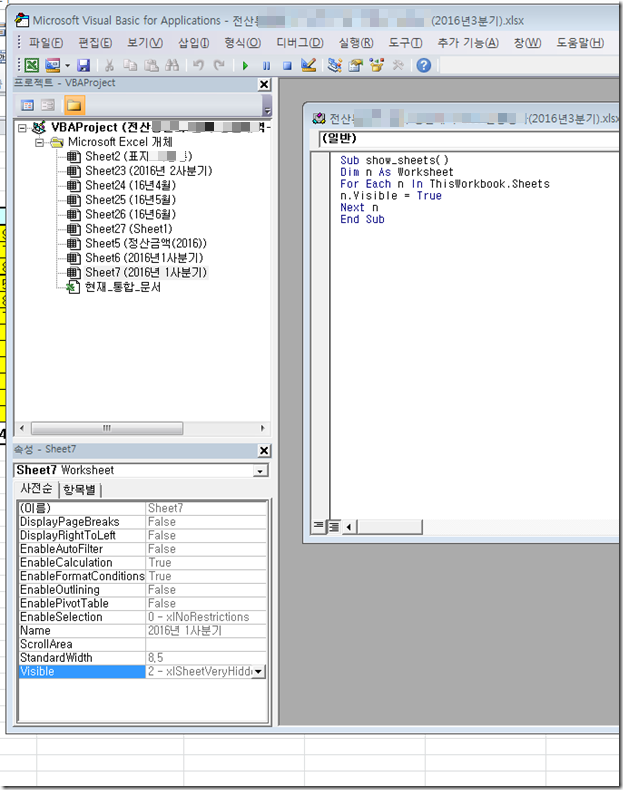Viewport: 623px width, 790px height.
Task: Click the project tree horizontal scrollbar thumb
Action: point(107,429)
